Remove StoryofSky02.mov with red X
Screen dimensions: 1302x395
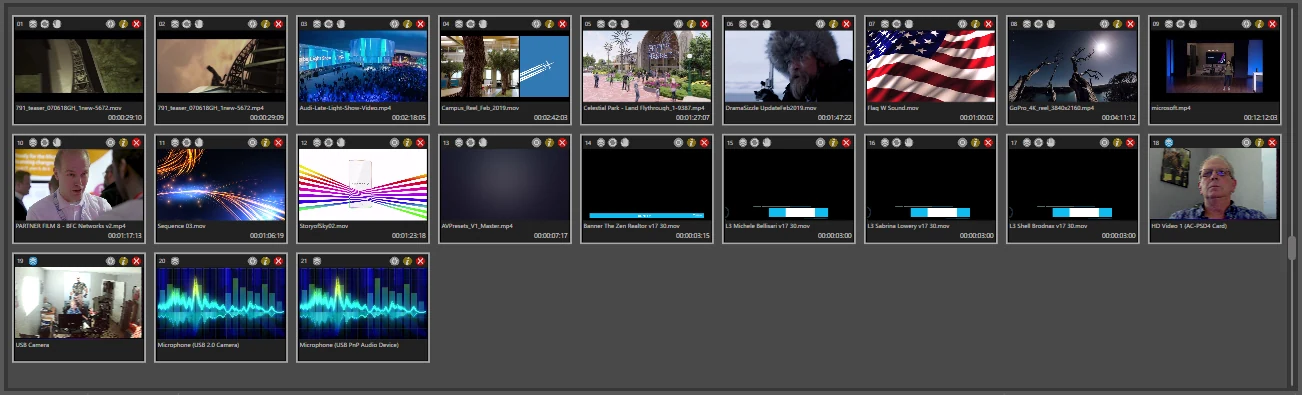[421, 143]
